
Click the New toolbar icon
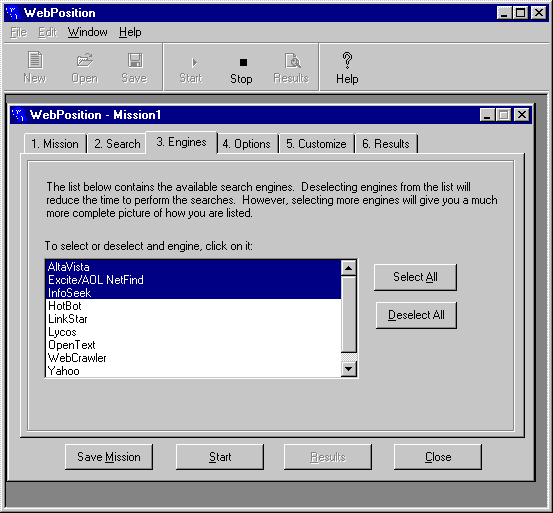(35, 60)
